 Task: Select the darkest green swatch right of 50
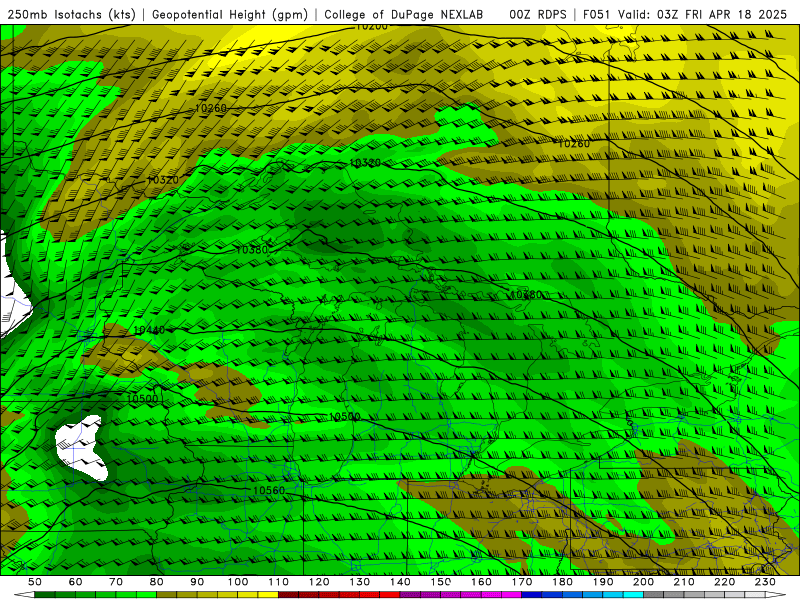click(x=45, y=595)
